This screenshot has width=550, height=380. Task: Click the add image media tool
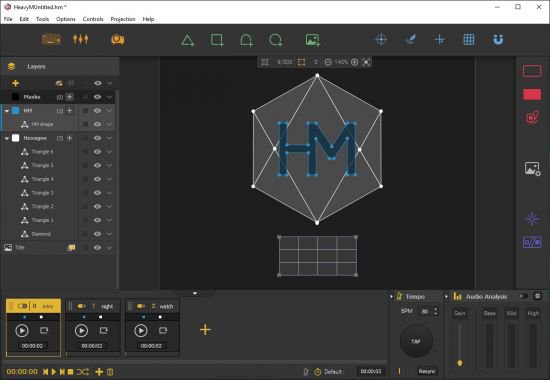pyautogui.click(x=313, y=40)
